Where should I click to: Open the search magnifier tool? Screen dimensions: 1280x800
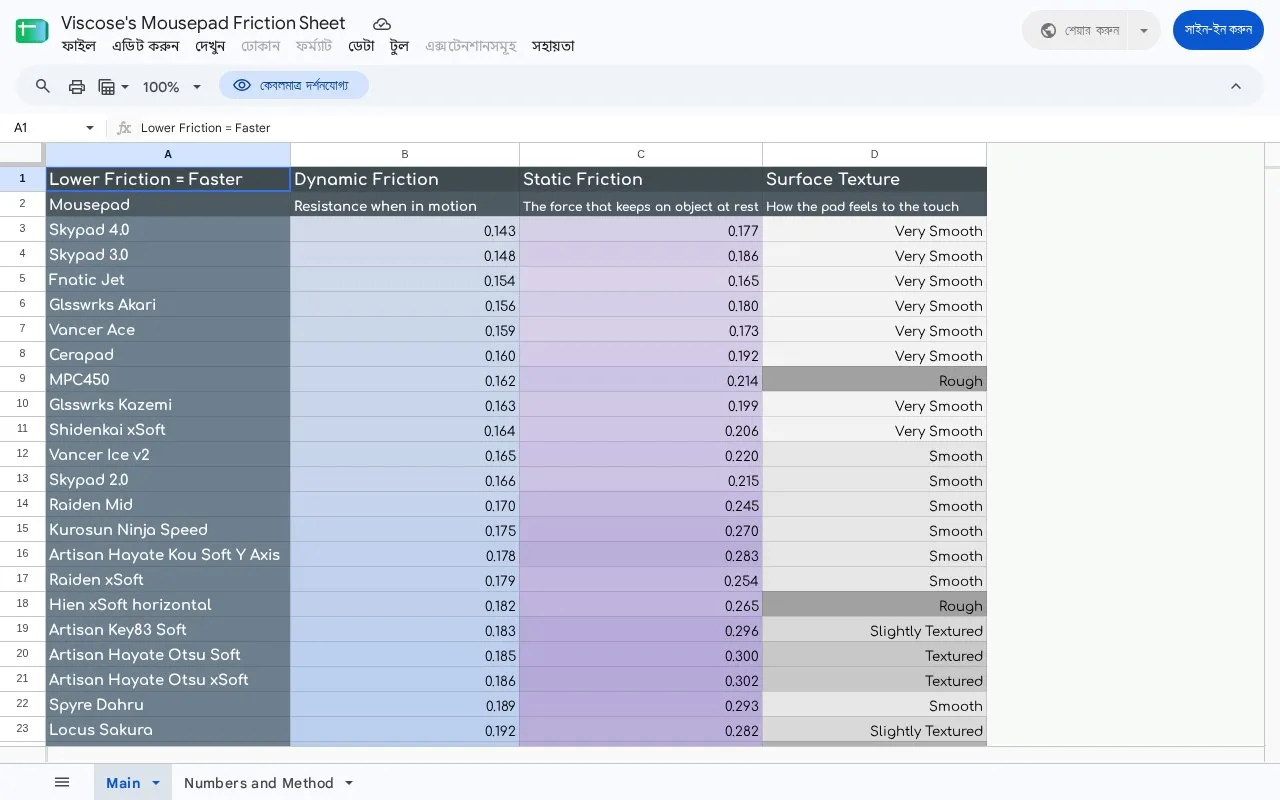tap(43, 86)
